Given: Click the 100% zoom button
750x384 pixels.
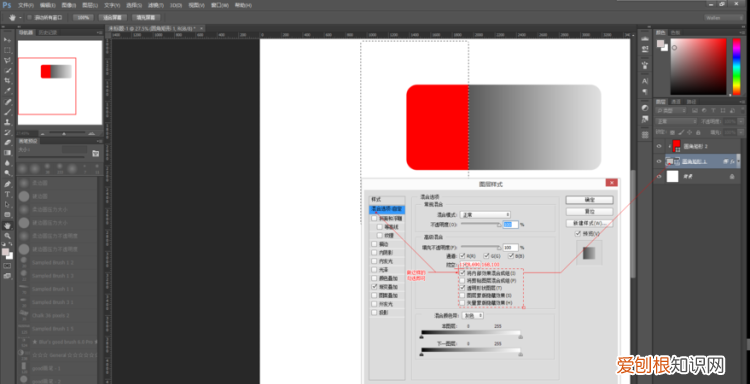Looking at the screenshot, I should 83,17.
